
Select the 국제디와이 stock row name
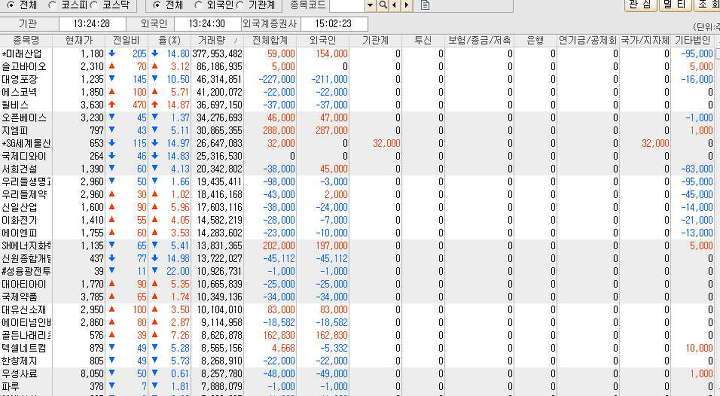(x=24, y=157)
